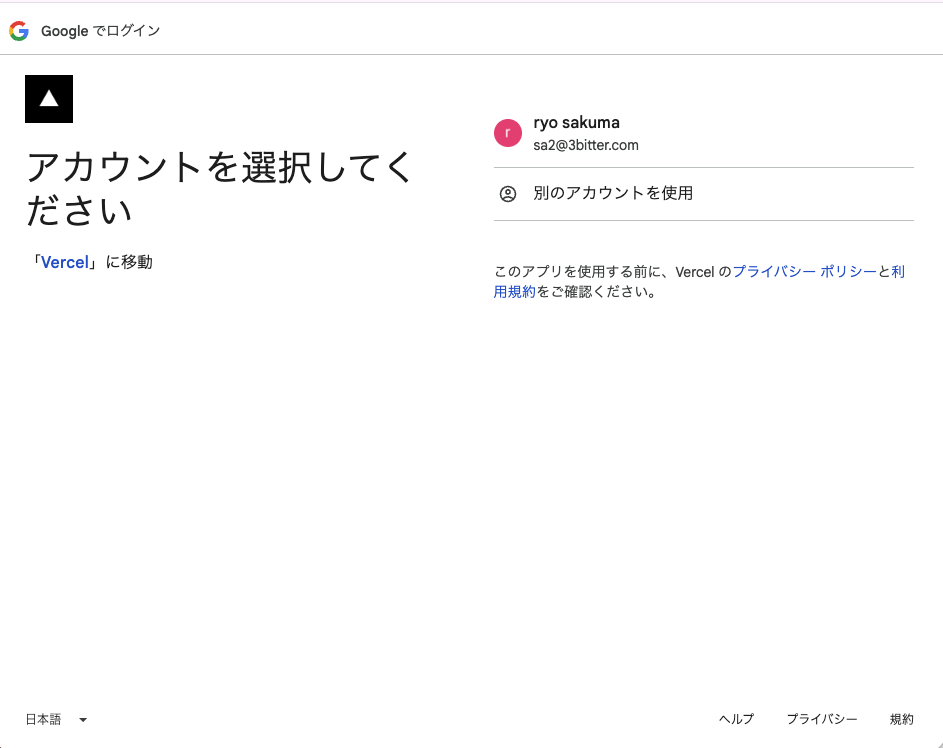This screenshot has width=943, height=748.
Task: Click the ヘルプ footer link
Action: (735, 719)
